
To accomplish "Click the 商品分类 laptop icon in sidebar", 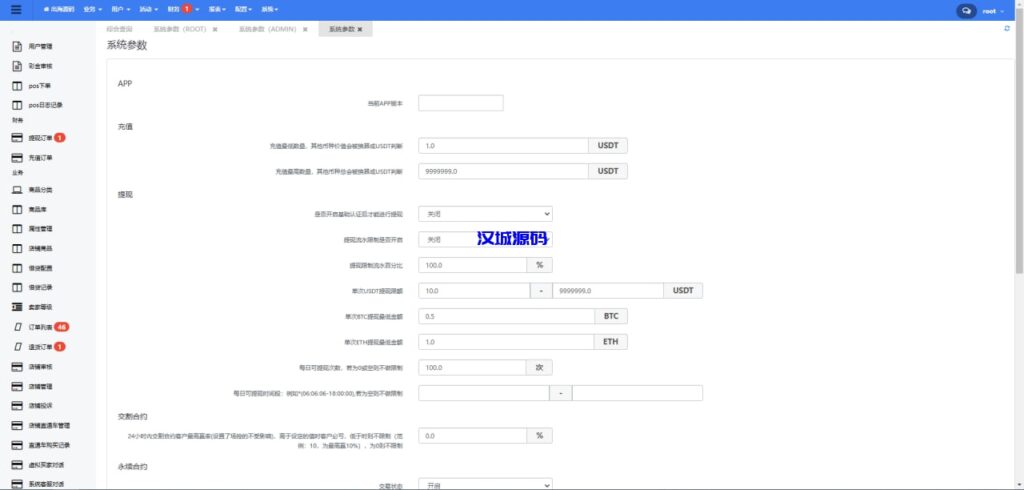I will coord(18,190).
